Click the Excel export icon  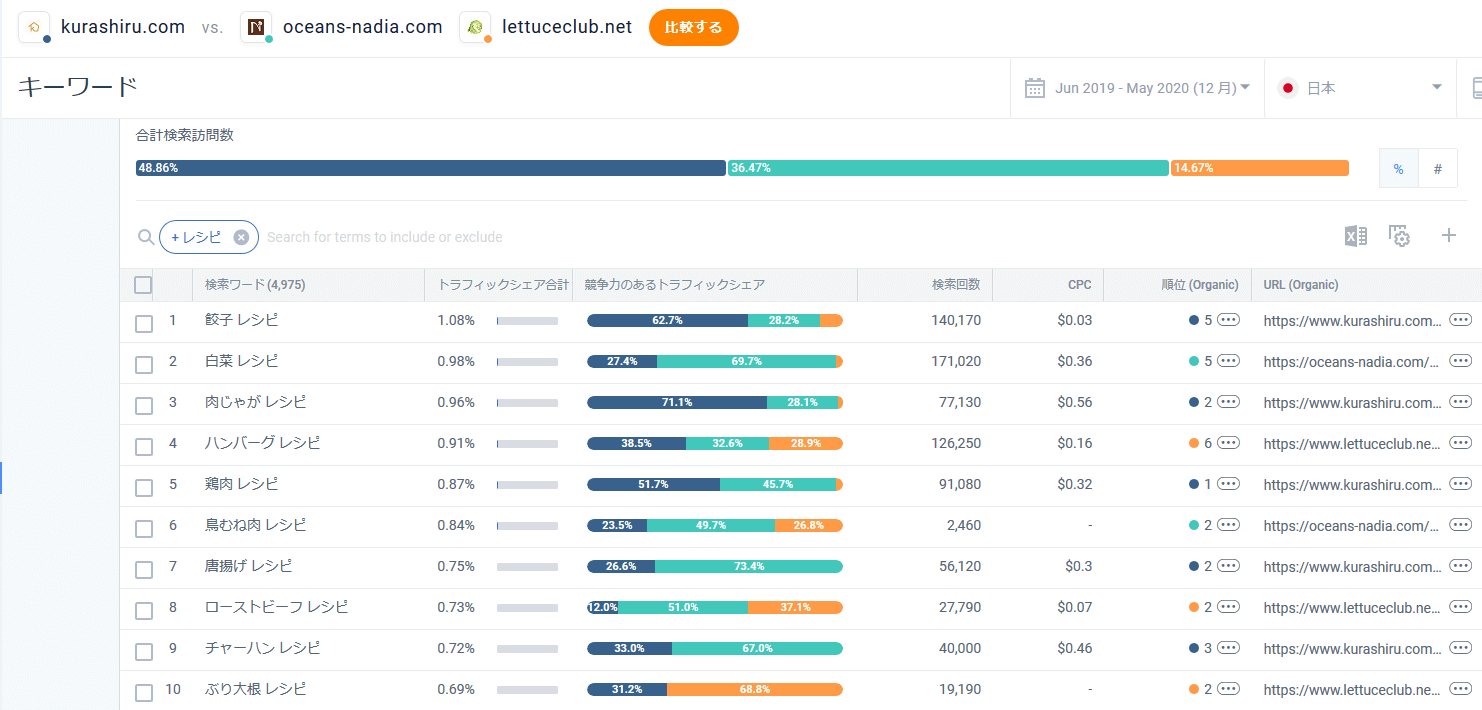point(1355,236)
